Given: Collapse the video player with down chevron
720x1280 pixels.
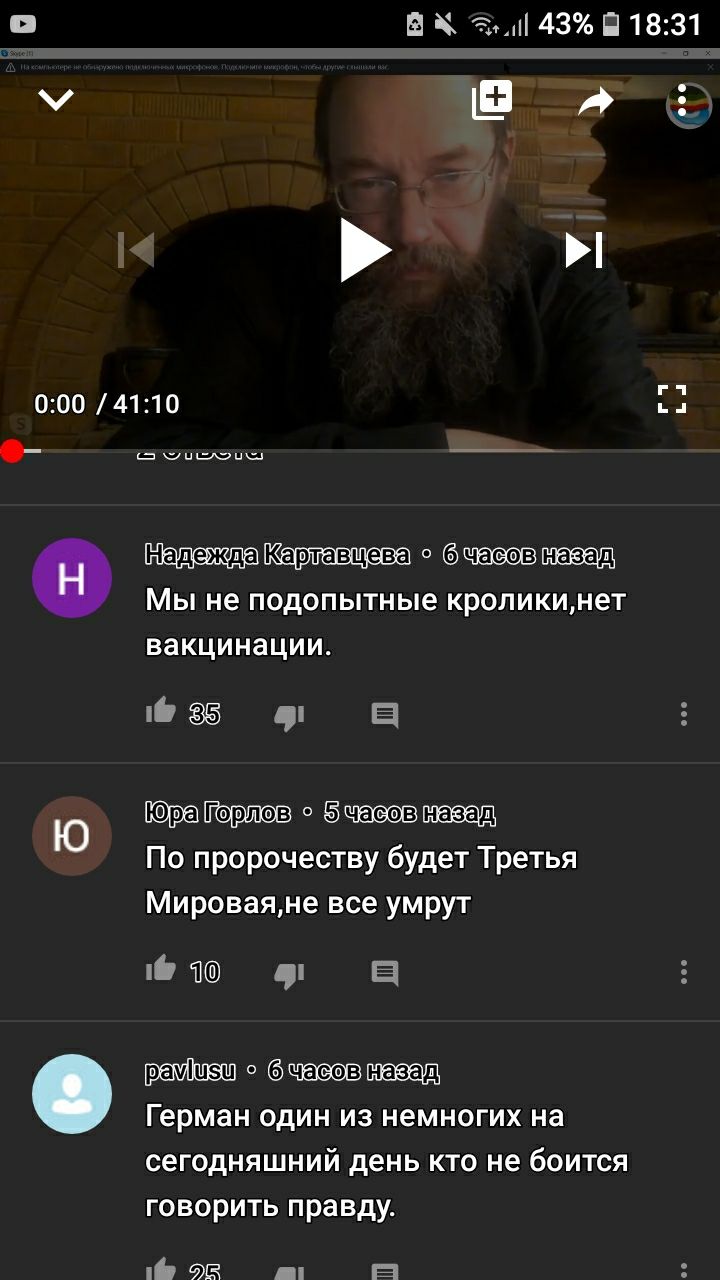Looking at the screenshot, I should tap(56, 100).
